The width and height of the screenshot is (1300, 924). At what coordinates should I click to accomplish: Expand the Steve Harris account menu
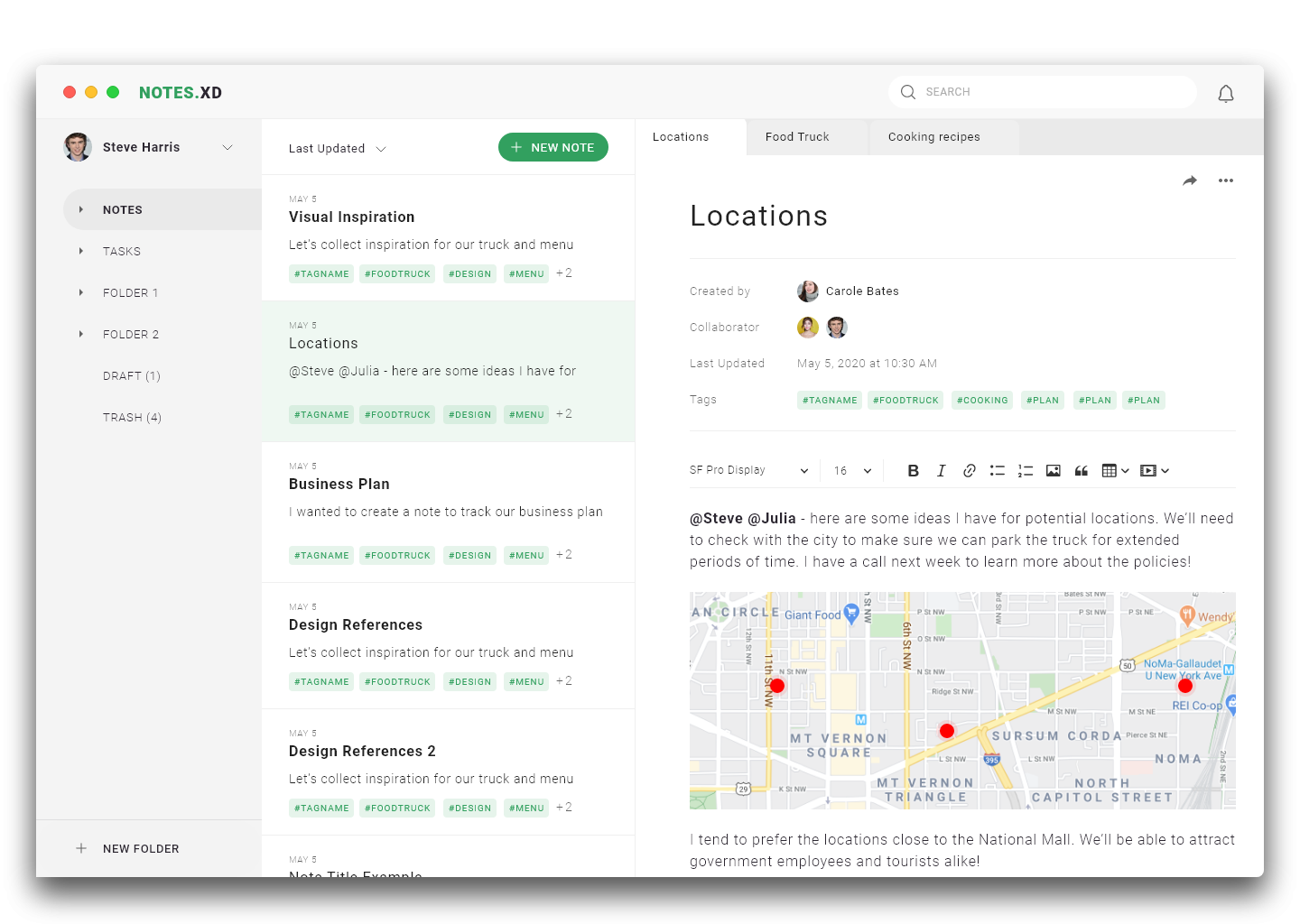point(227,147)
